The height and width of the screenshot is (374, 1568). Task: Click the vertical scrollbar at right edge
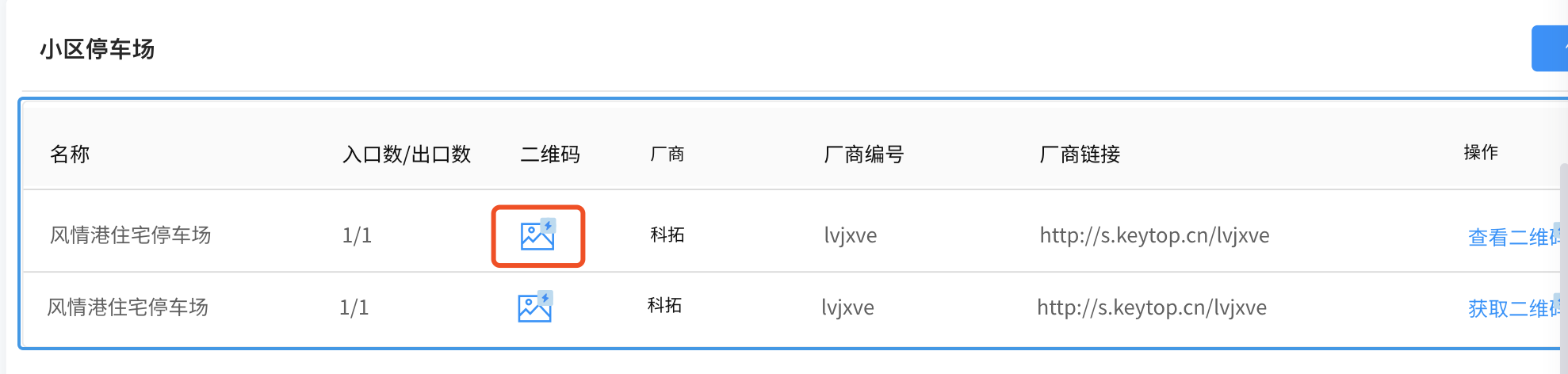click(x=1563, y=254)
